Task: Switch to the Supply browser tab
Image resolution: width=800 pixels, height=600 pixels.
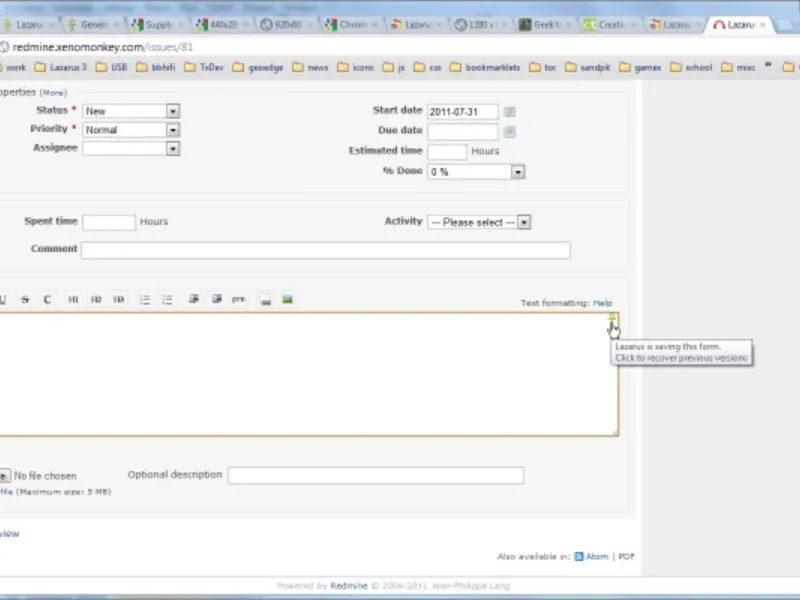Action: (159, 24)
